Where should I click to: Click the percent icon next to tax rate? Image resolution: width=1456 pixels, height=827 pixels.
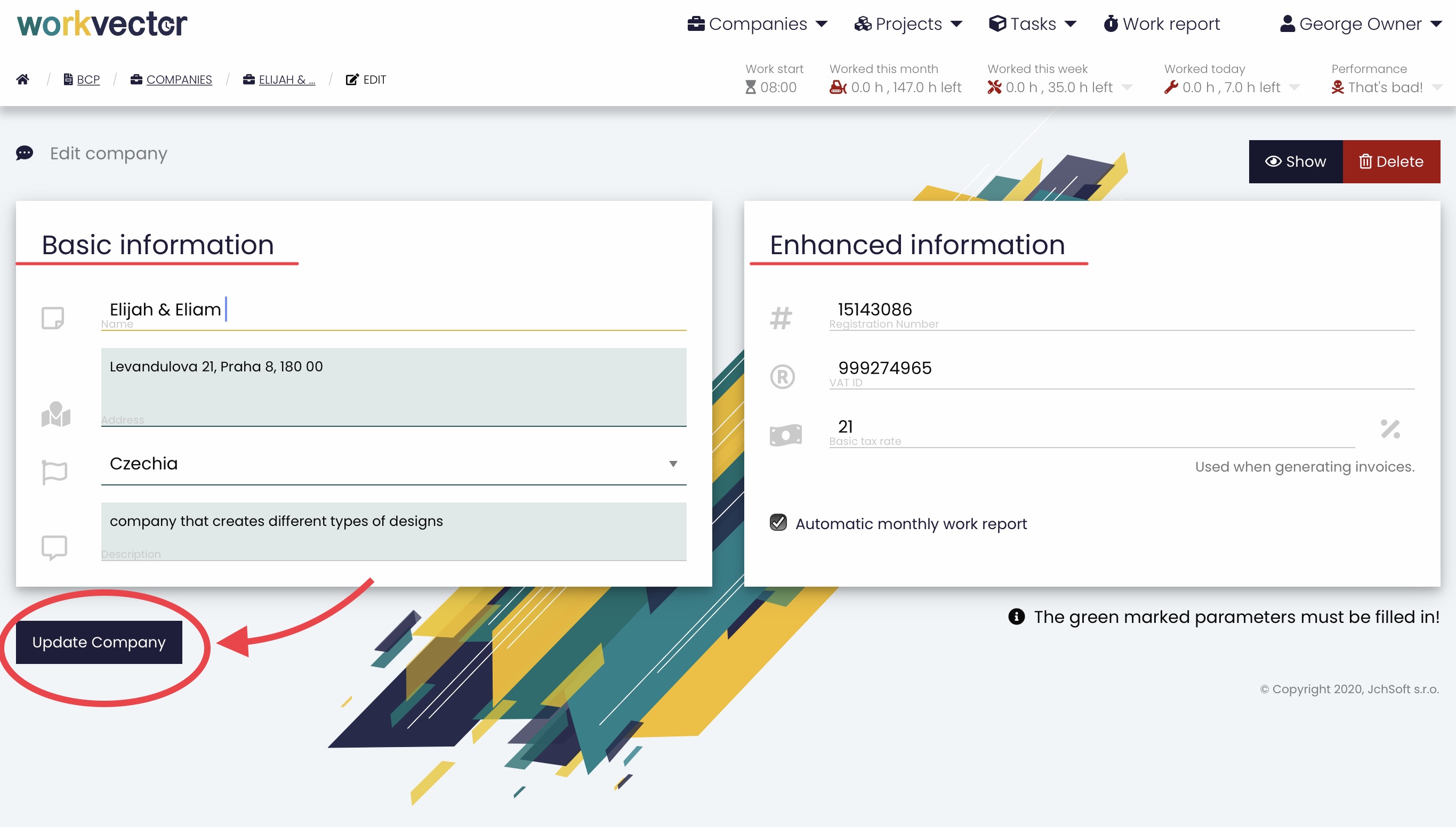(1390, 429)
